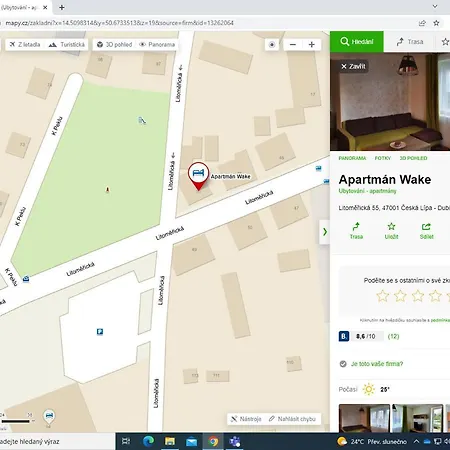The width and height of the screenshot is (450, 450).
Task: Open the Trasa route planner tab
Action: 410,42
